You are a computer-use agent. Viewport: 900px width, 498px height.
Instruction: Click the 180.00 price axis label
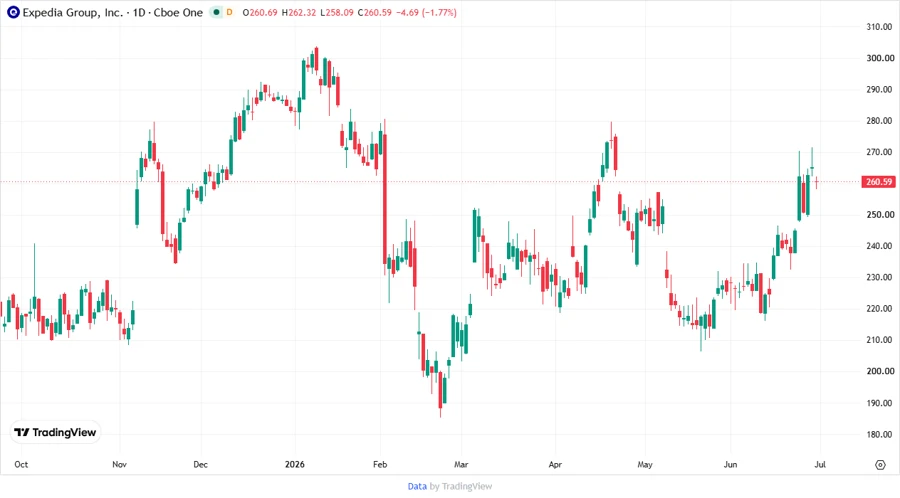880,434
